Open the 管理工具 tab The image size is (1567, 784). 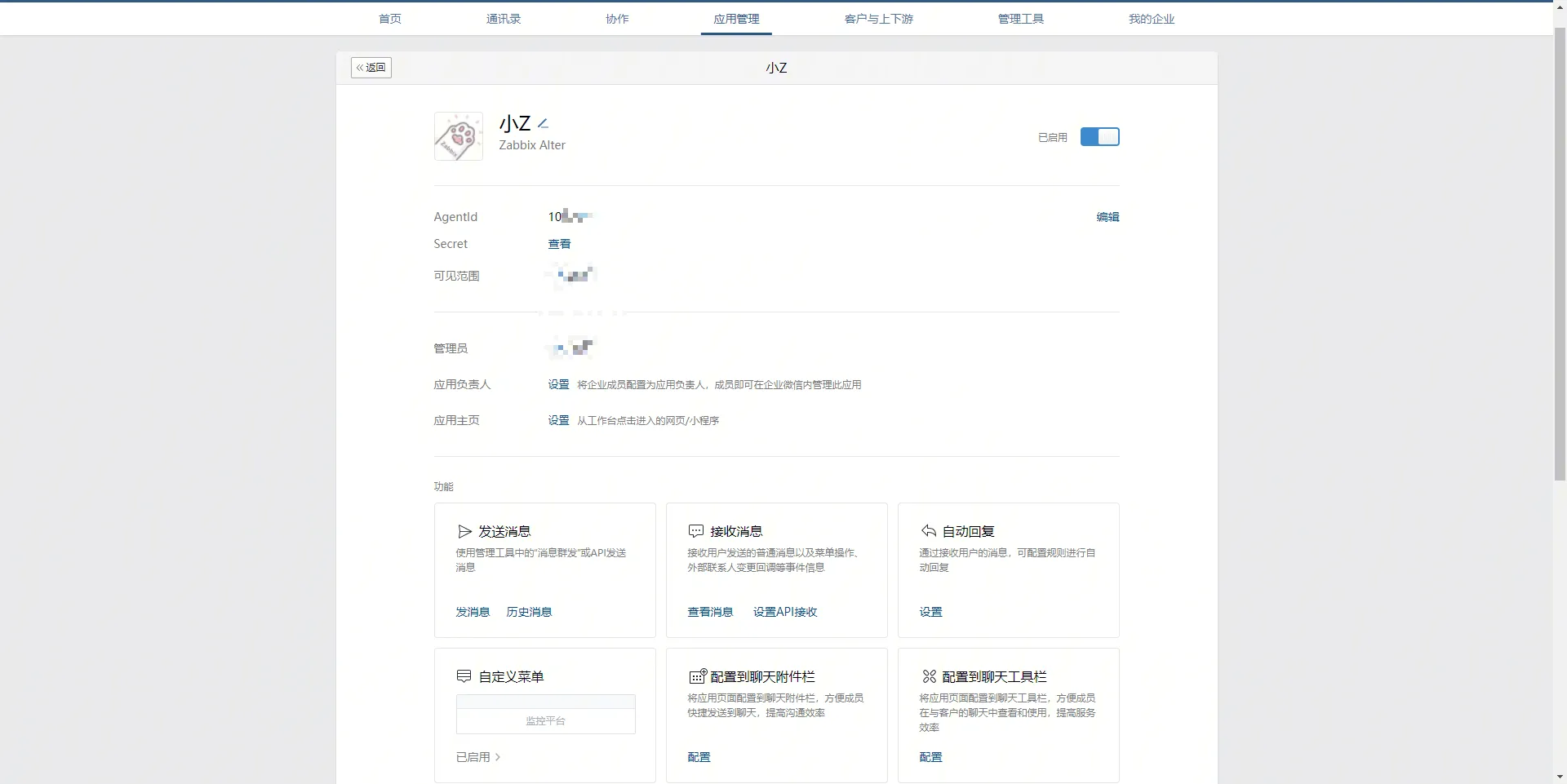1021,19
